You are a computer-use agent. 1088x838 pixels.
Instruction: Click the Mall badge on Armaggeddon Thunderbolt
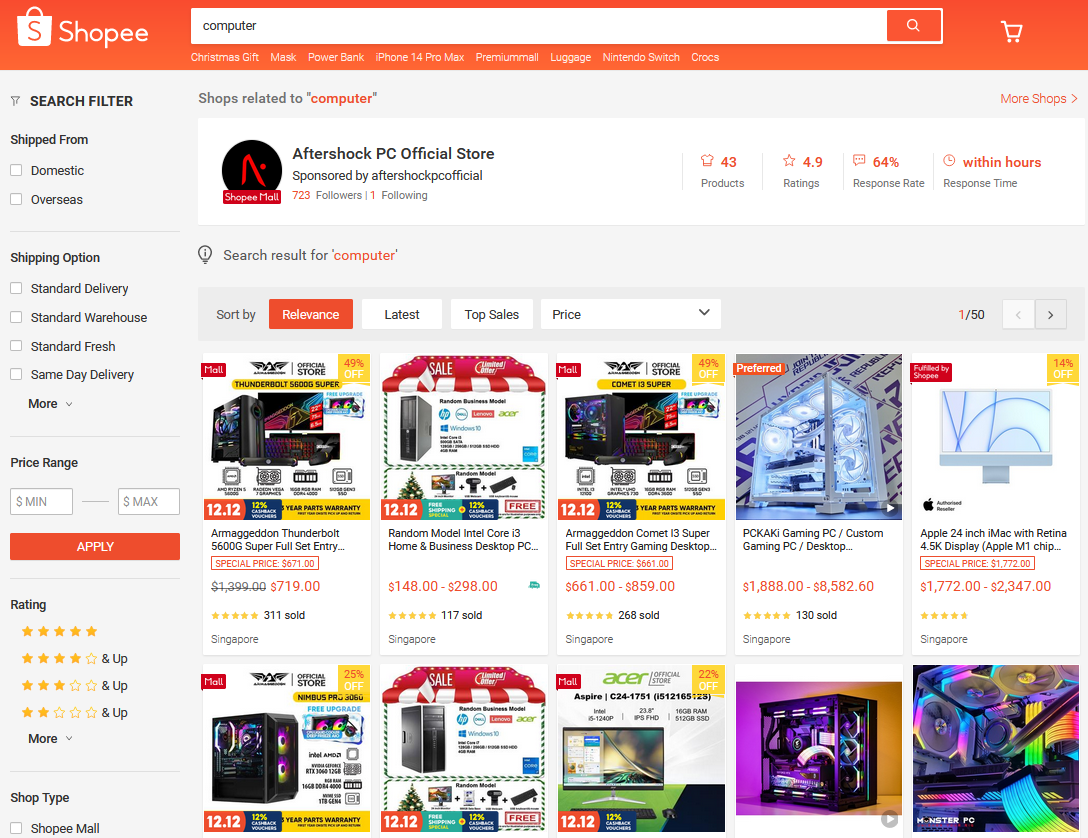point(214,370)
